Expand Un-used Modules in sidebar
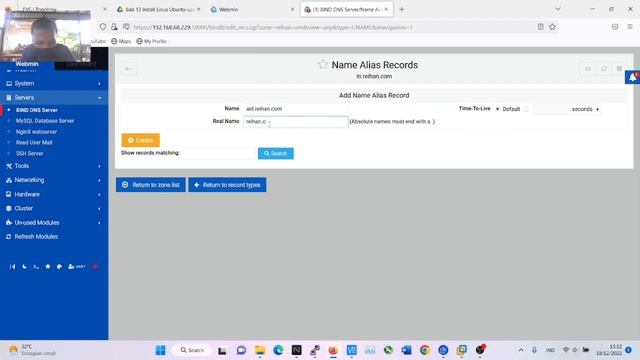This screenshot has height=360, width=640. click(x=54, y=222)
